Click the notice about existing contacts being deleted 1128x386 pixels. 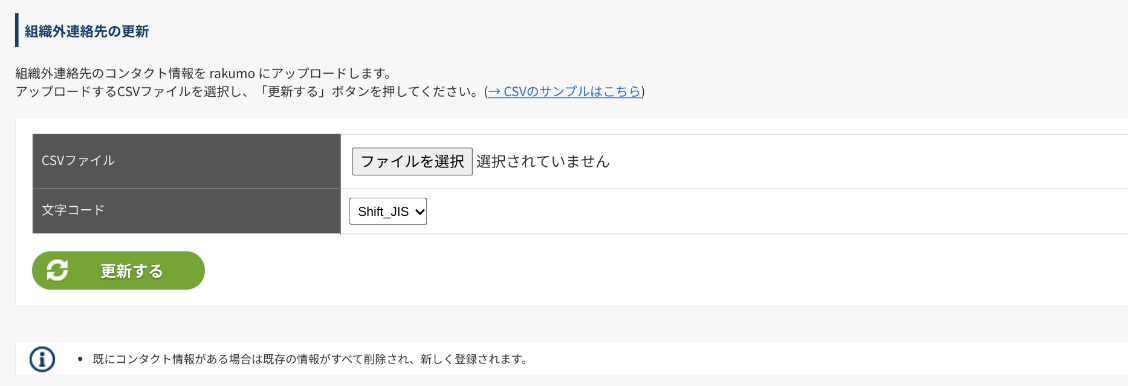310,359
